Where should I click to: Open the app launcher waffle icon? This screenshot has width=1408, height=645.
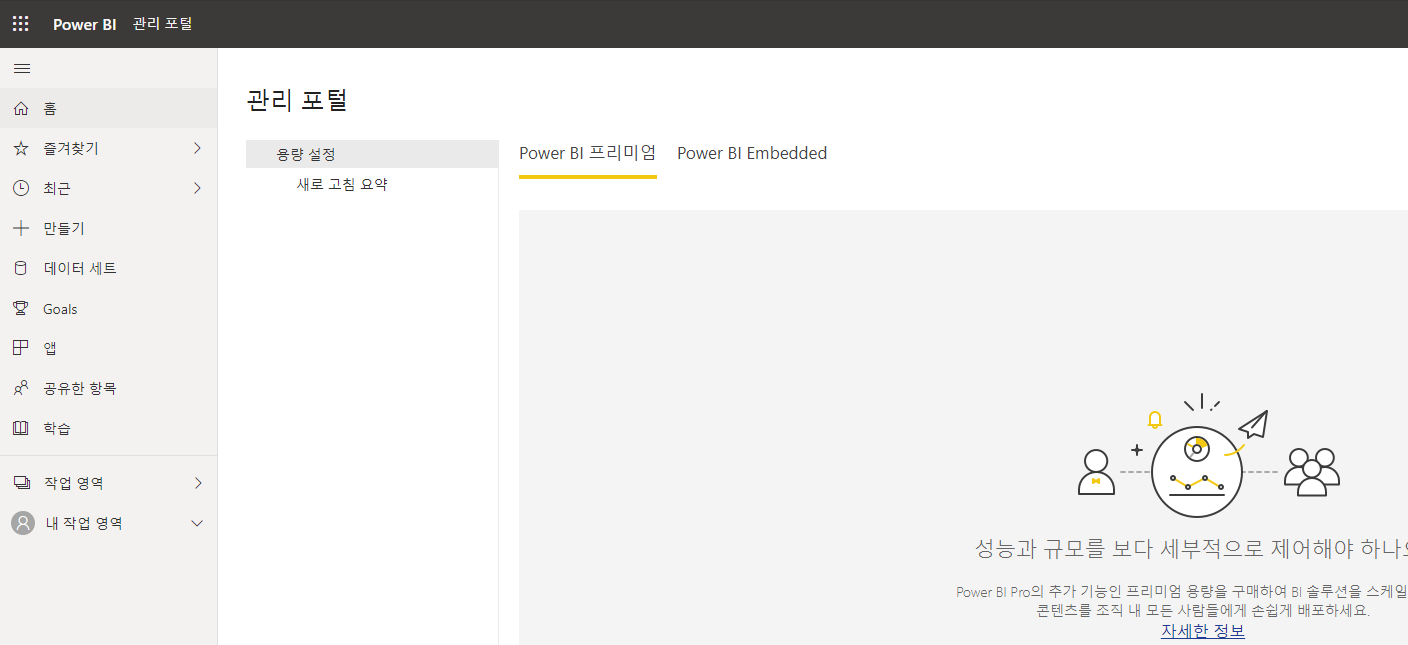pyautogui.click(x=21, y=24)
